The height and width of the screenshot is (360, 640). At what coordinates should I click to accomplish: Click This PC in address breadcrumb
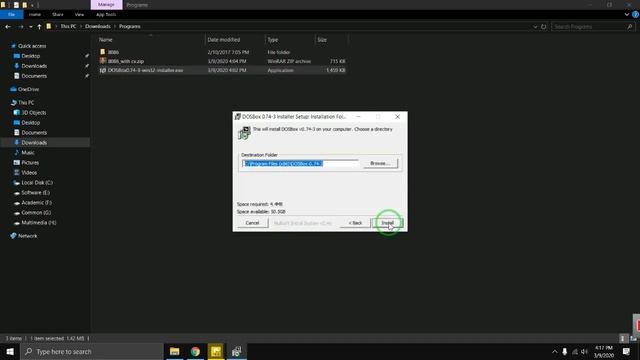click(68, 26)
